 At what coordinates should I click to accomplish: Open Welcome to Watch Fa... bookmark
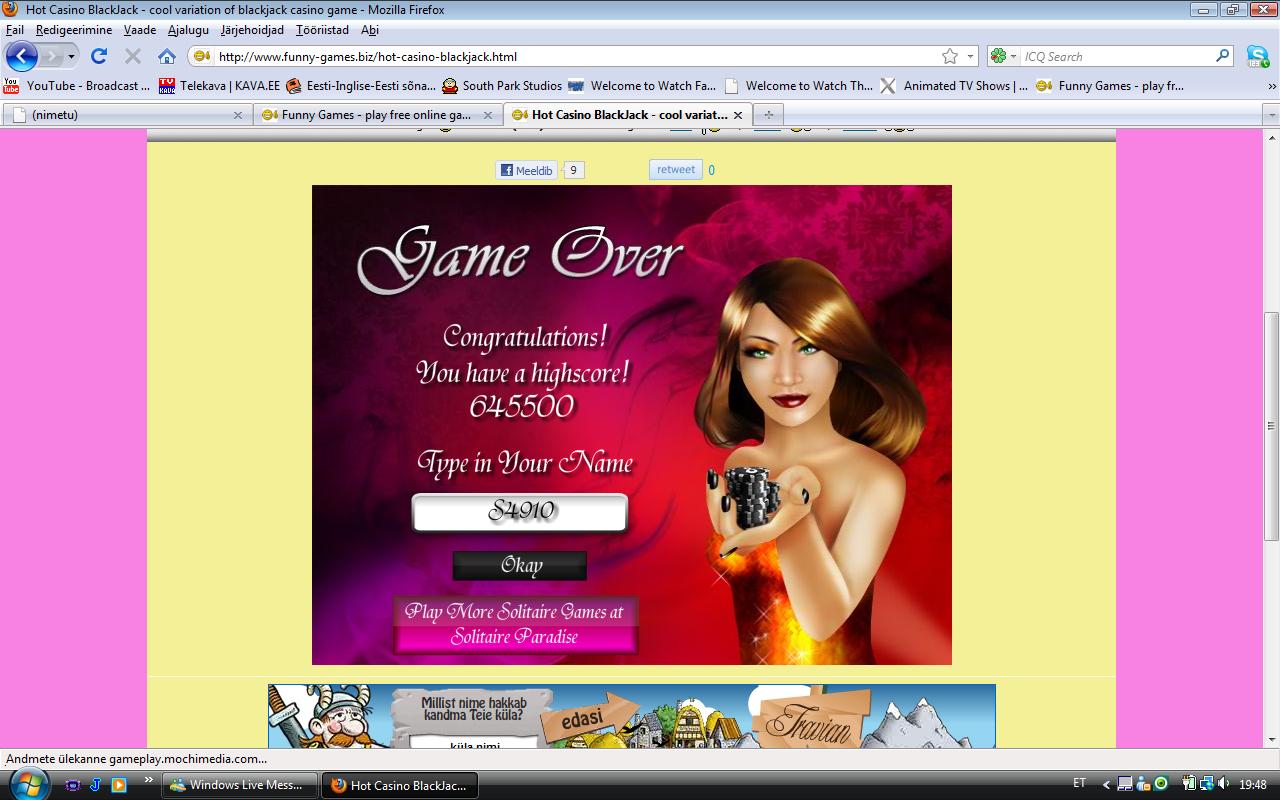642,86
